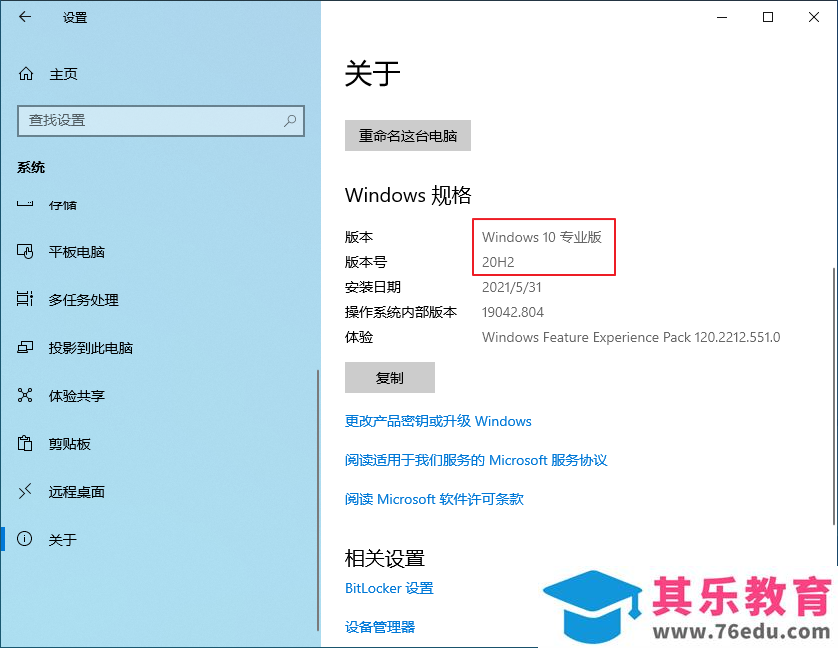Click the 体验 label
This screenshot has height=648, width=838.
click(359, 337)
